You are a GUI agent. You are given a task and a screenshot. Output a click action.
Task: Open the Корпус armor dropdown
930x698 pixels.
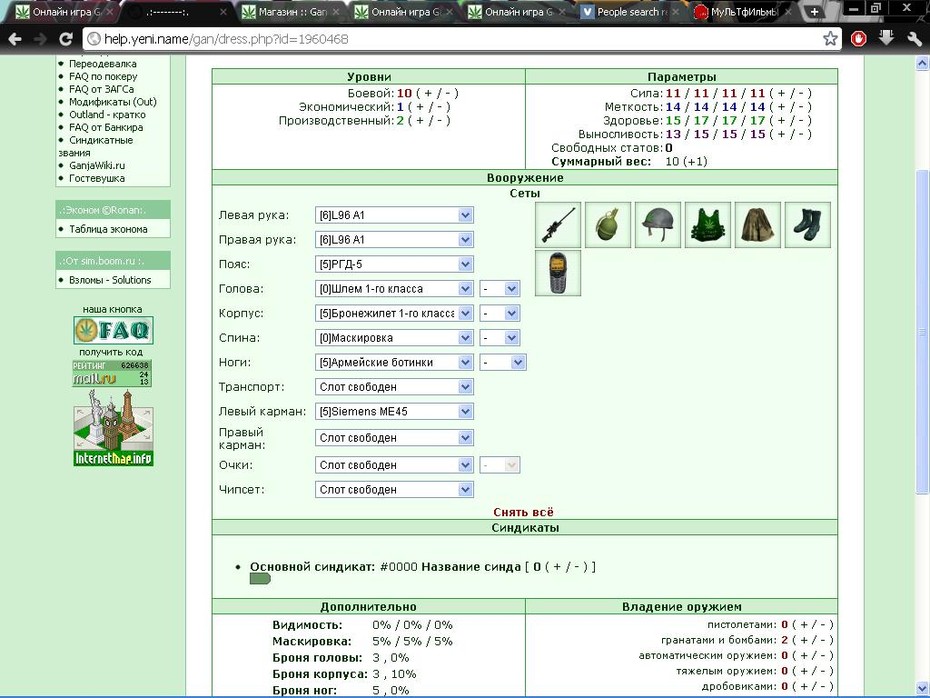tap(394, 313)
